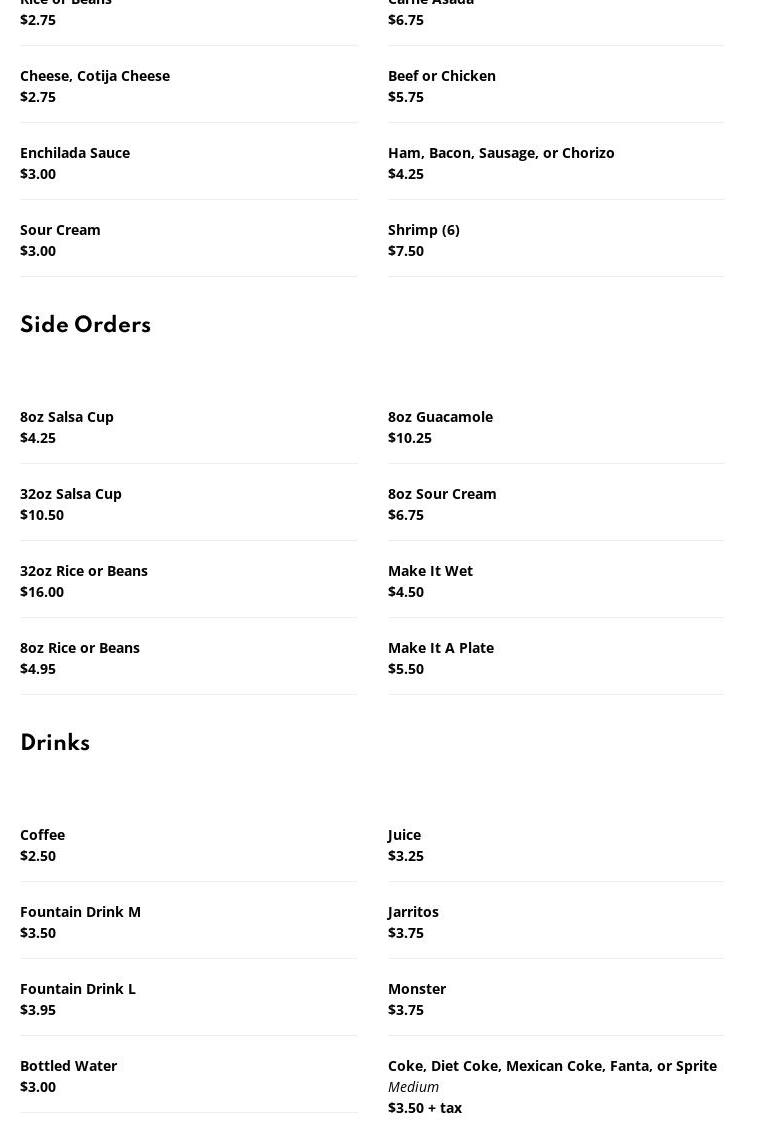Image resolution: width=765 pixels, height=1125 pixels.
Task: Choose Fountain Drink M
Action: click(x=80, y=912)
